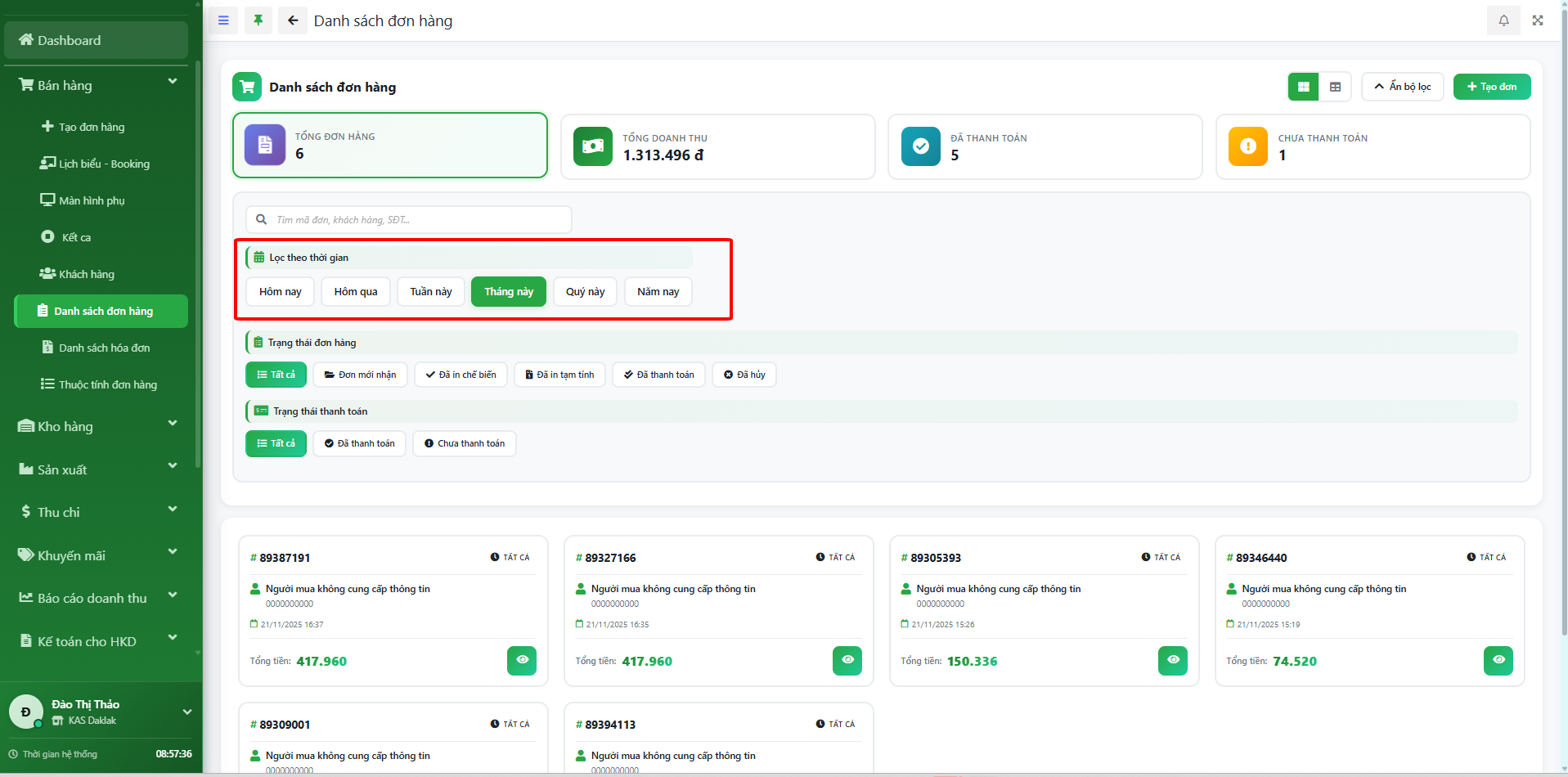Select the 'Hôm nay' time filter

[281, 292]
